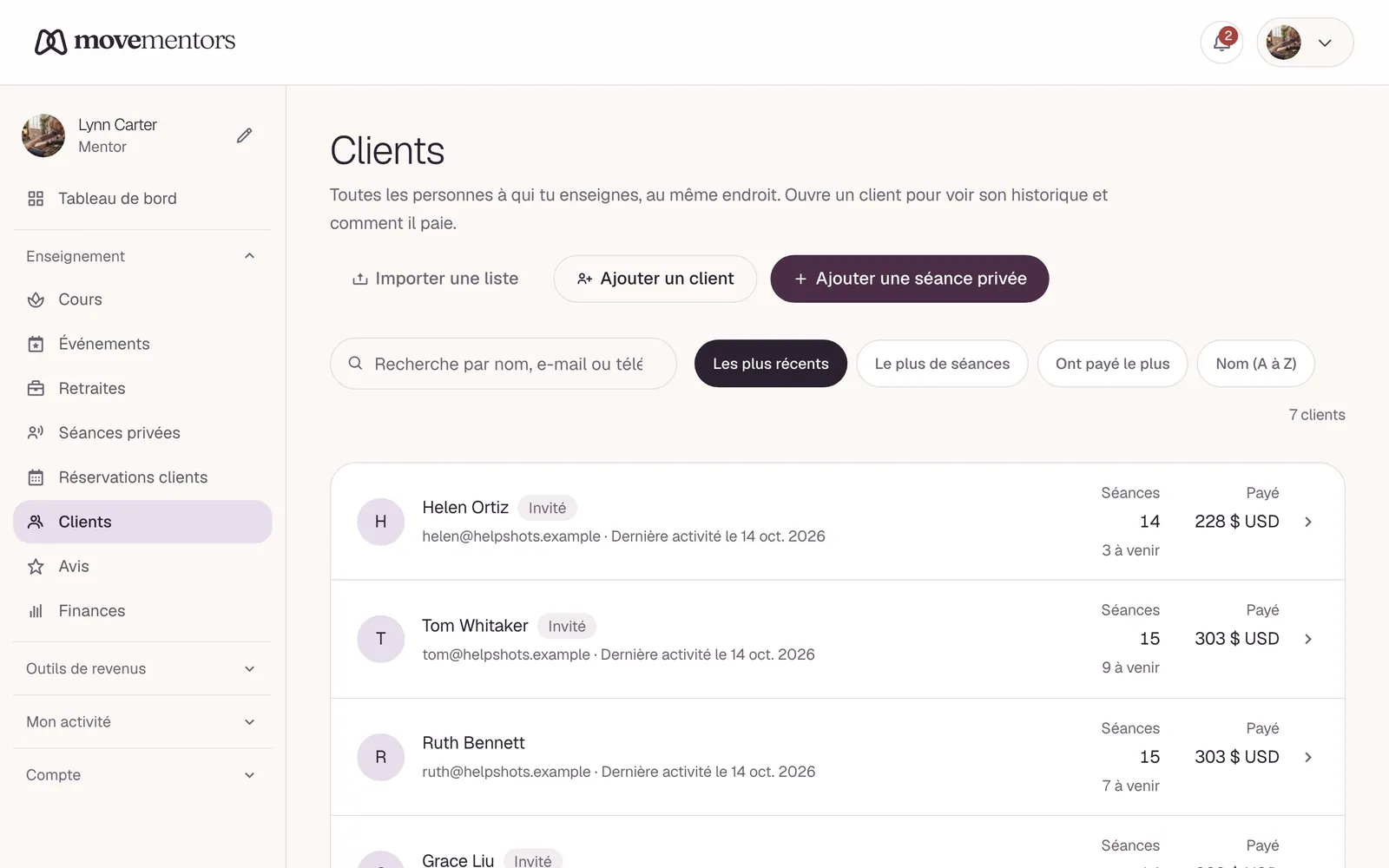This screenshot has height=868, width=1389.
Task: Click Ruth Bennett's R avatar
Action: point(380,757)
